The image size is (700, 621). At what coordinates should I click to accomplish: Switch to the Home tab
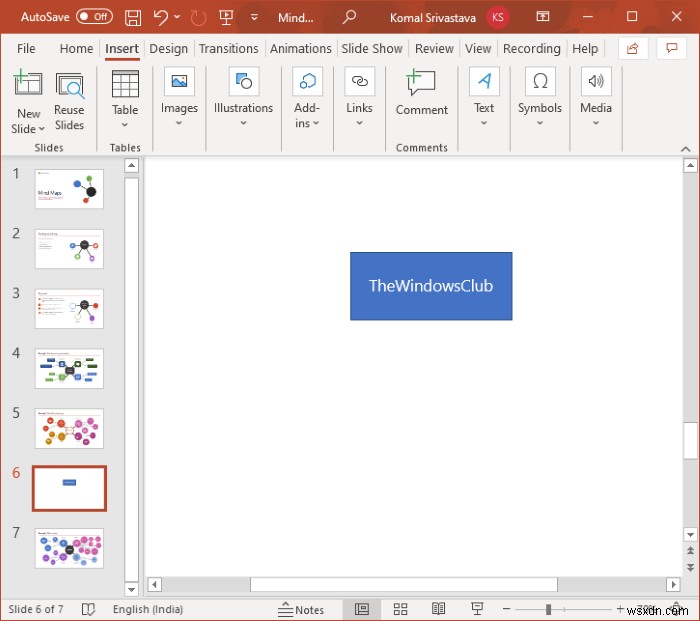click(76, 48)
